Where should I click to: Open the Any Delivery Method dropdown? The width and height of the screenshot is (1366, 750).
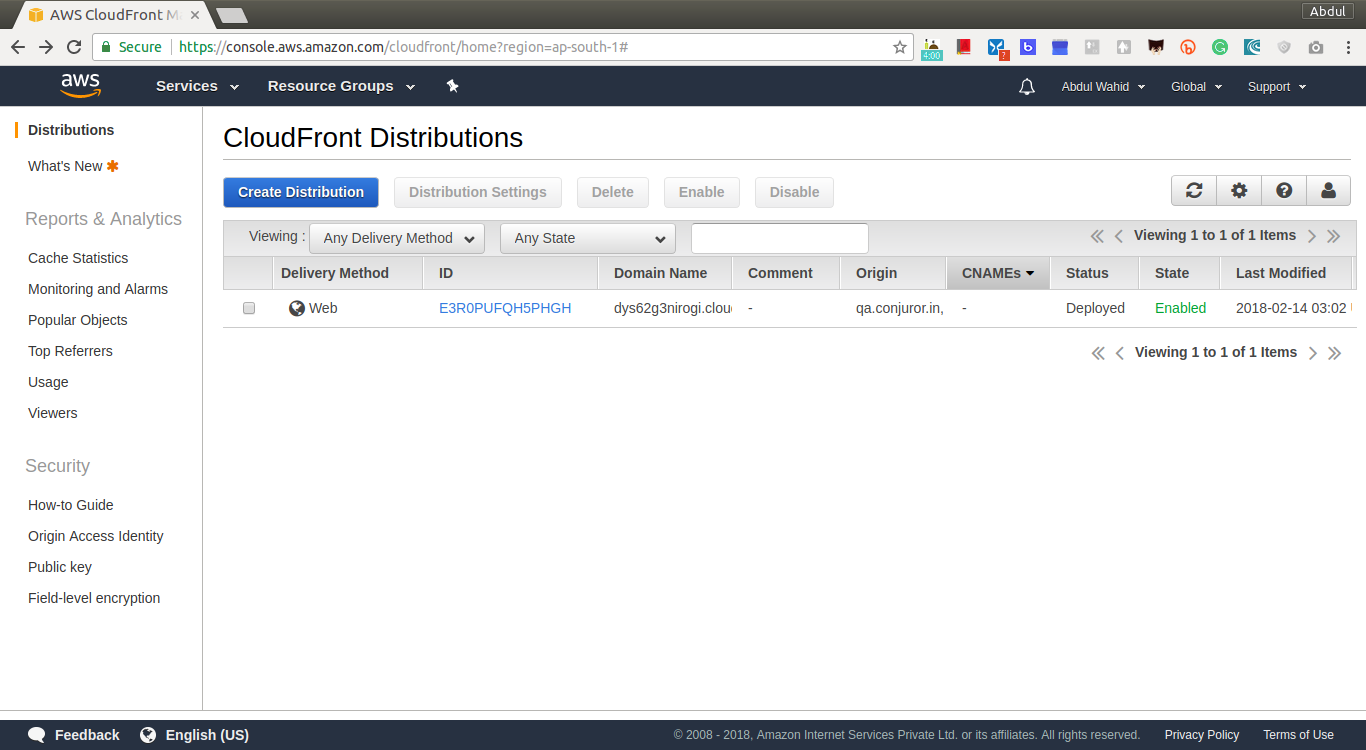397,238
